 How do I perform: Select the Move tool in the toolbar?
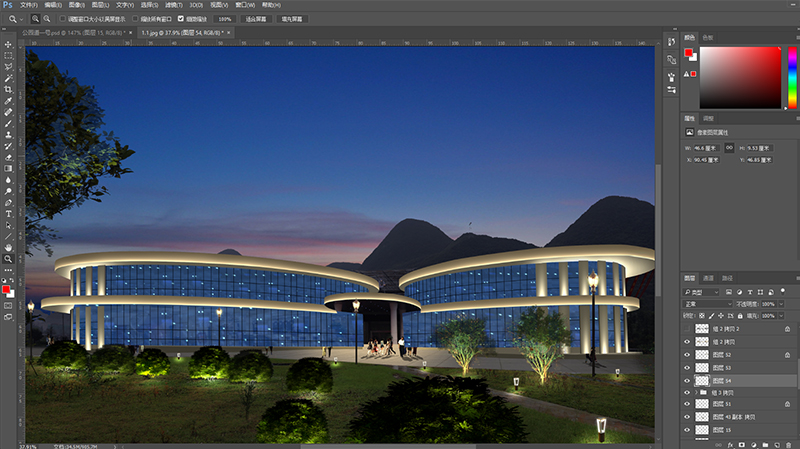click(8, 43)
